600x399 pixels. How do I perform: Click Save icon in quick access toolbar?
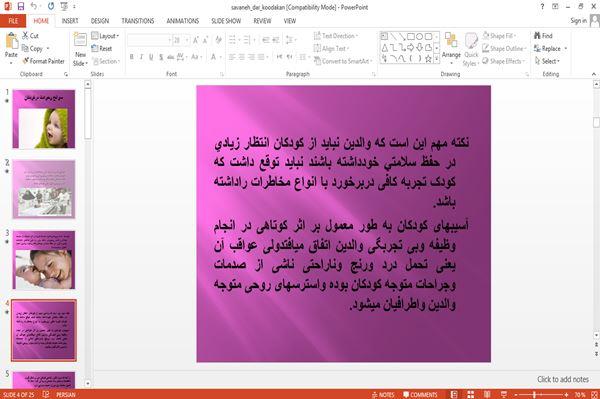21,7
